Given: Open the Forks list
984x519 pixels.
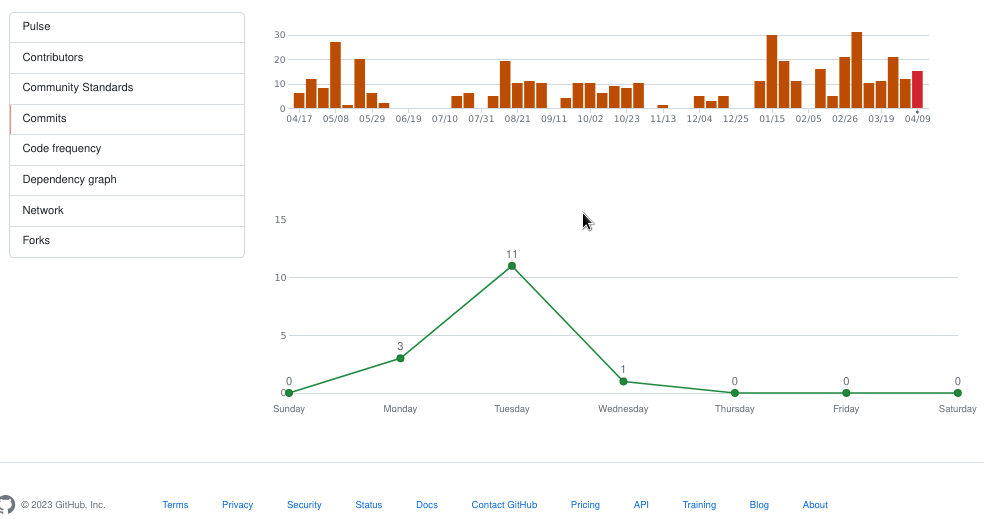Looking at the screenshot, I should 36,241.
